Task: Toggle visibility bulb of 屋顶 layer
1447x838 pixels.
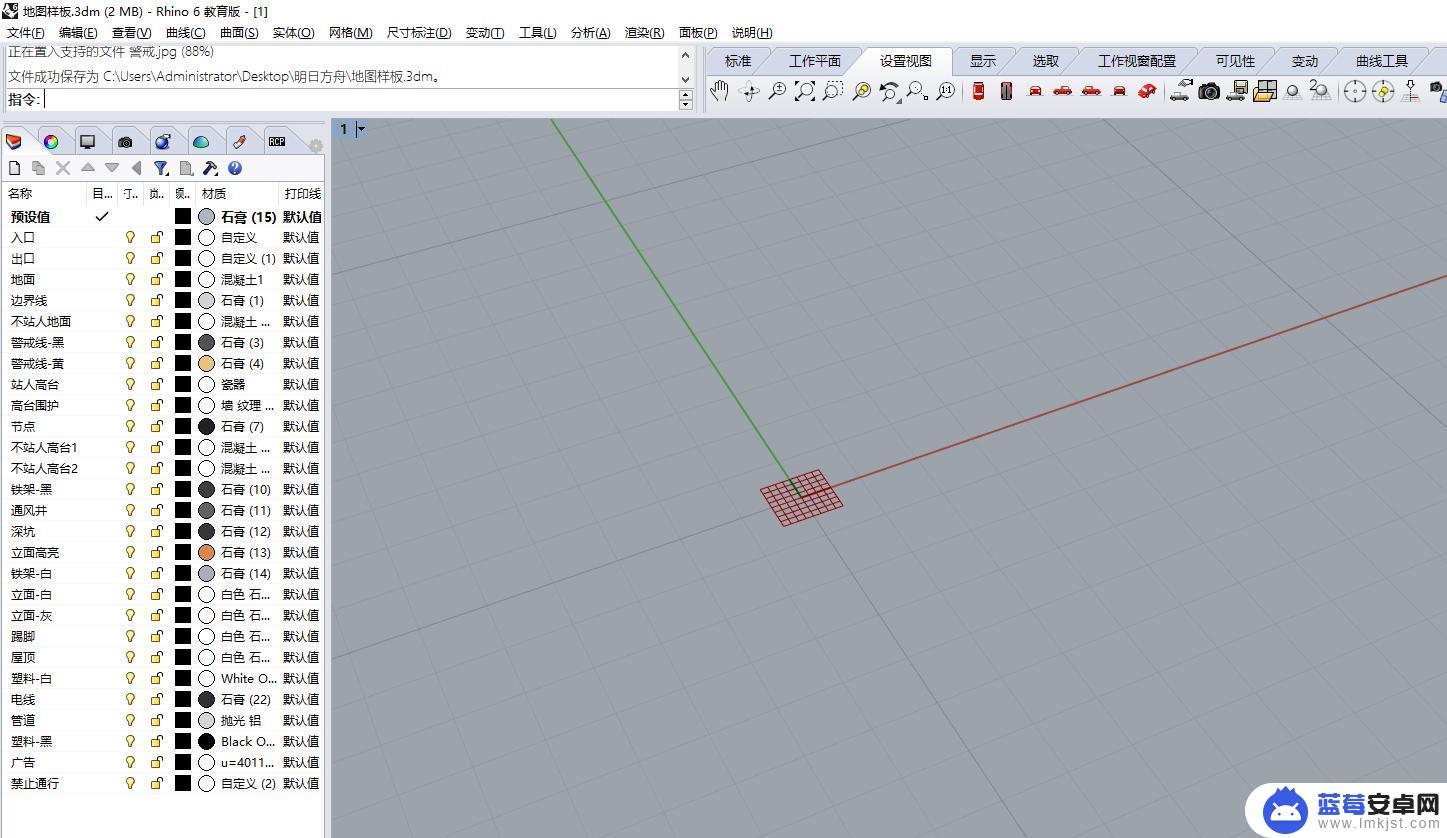Action: click(130, 657)
